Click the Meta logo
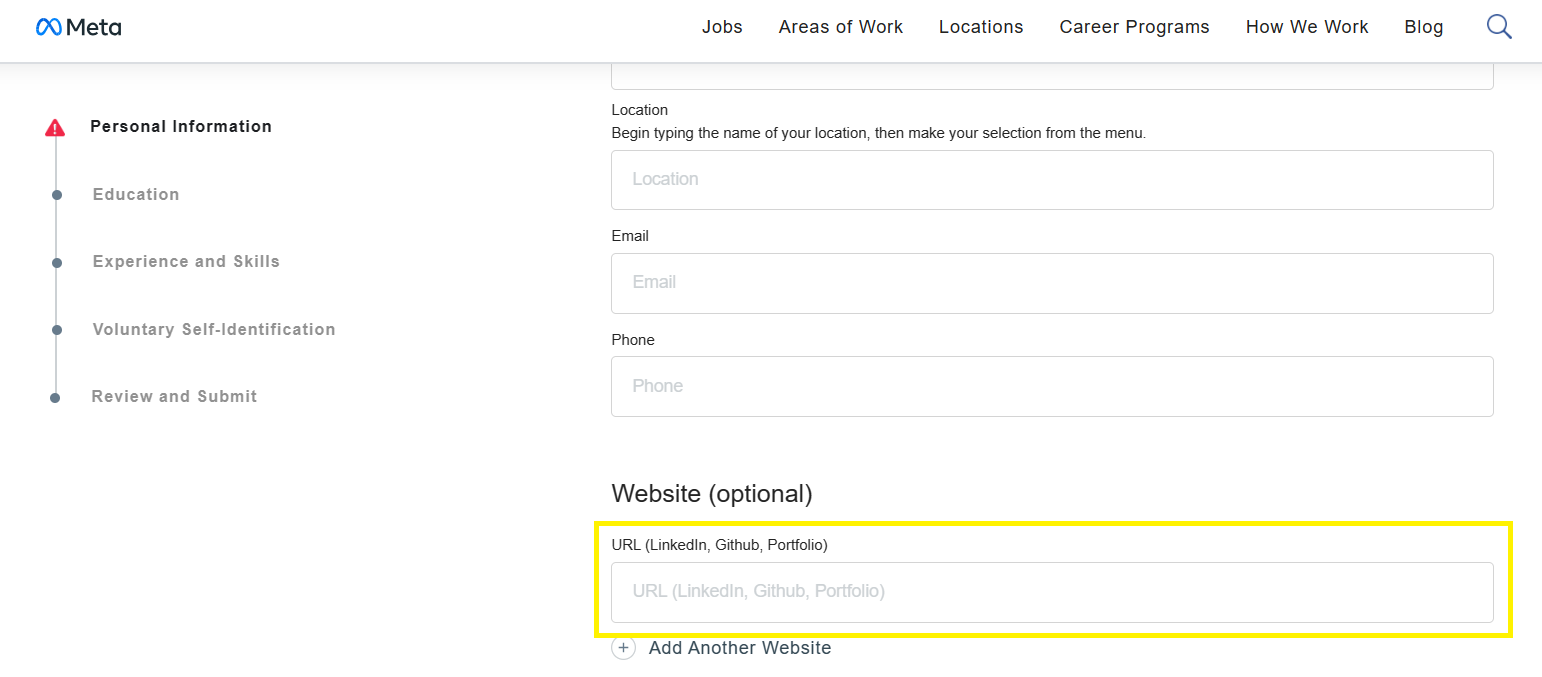The width and height of the screenshot is (1542, 677). point(78,27)
